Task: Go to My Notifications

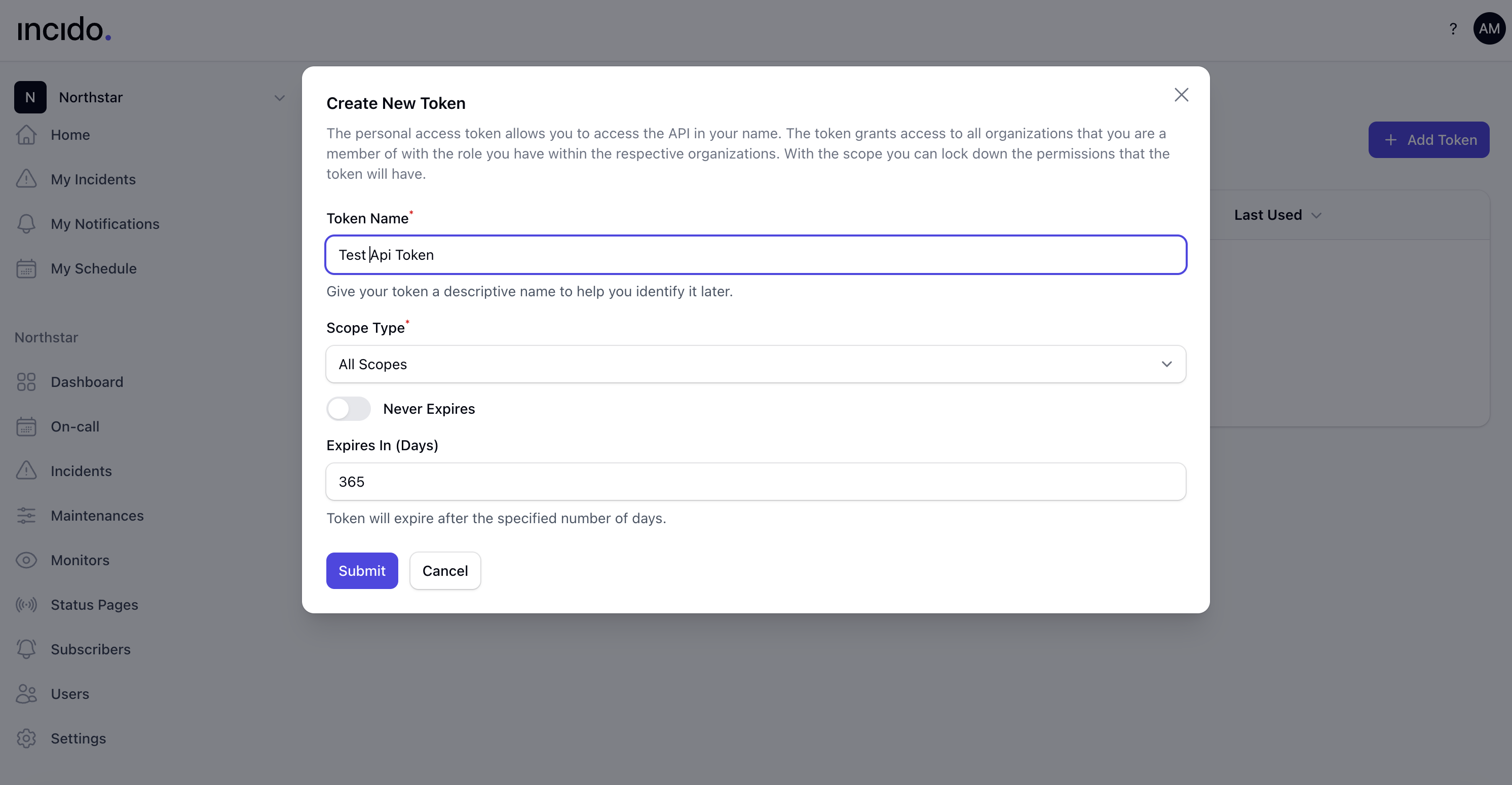Action: [x=105, y=224]
